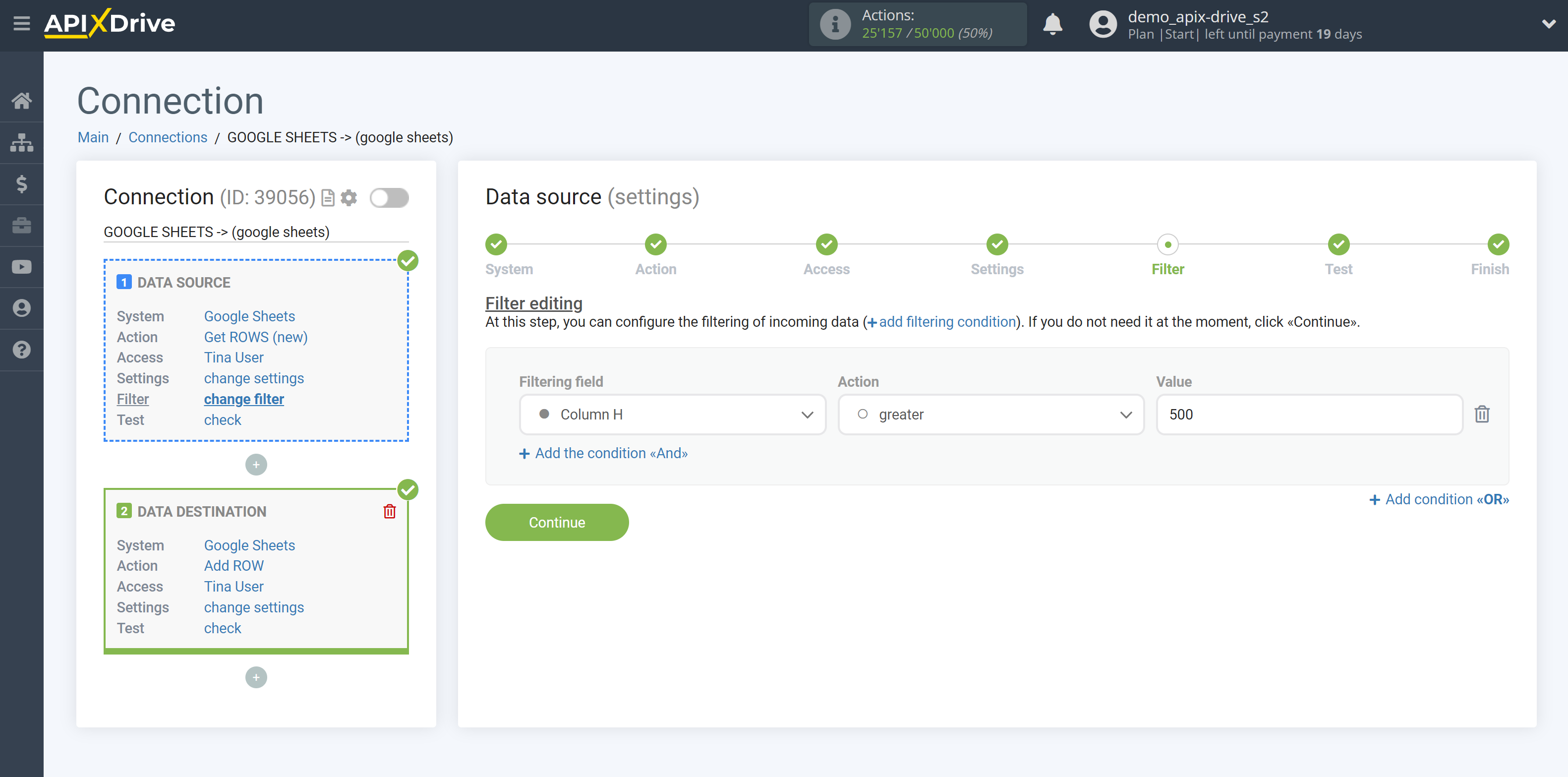Viewport: 1568px width, 777px height.
Task: Open the help question mark icon
Action: click(x=21, y=350)
